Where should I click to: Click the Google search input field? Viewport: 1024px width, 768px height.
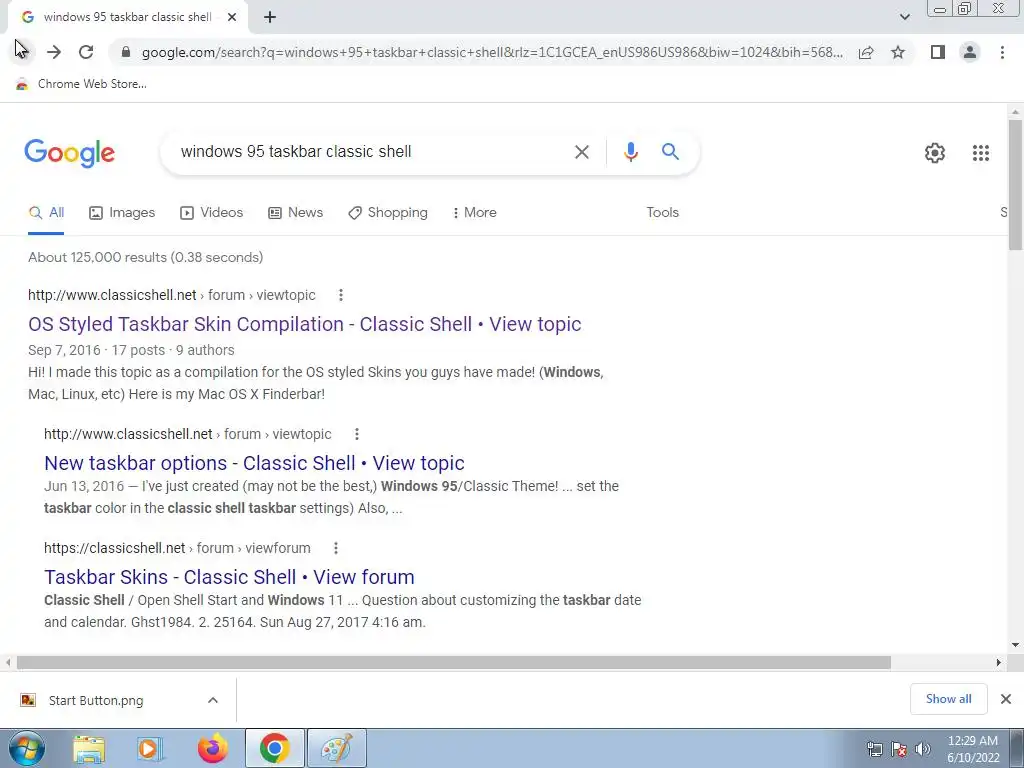[x=372, y=152]
